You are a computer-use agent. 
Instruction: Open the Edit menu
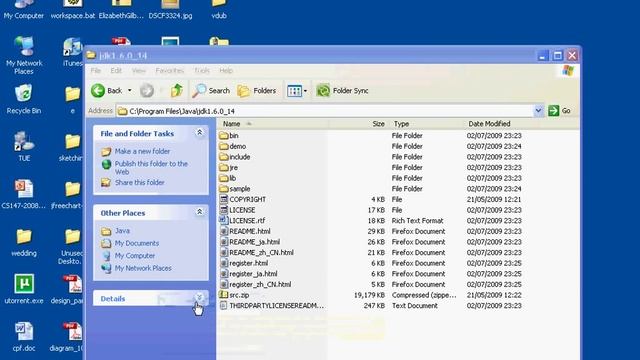pos(116,71)
